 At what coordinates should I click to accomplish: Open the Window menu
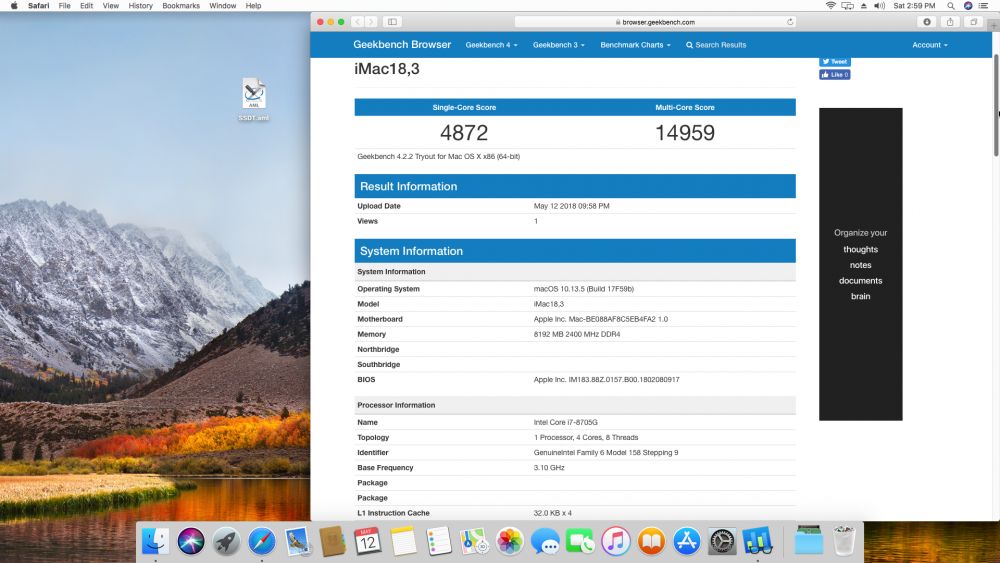tap(223, 6)
